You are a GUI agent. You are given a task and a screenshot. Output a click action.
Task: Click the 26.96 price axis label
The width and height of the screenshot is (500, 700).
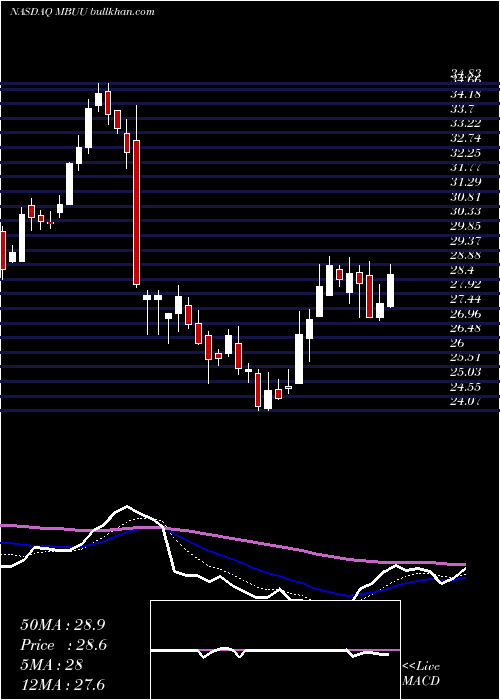465,314
